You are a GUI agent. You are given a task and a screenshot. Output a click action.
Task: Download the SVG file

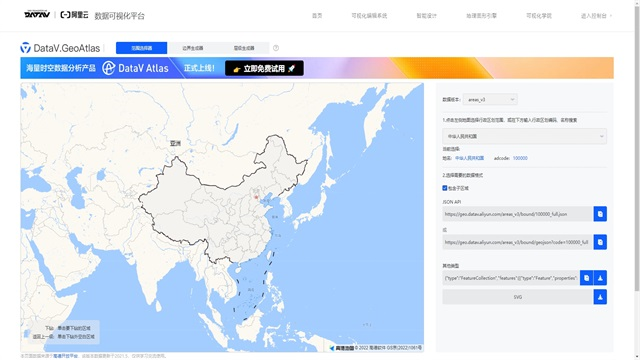tap(600, 297)
